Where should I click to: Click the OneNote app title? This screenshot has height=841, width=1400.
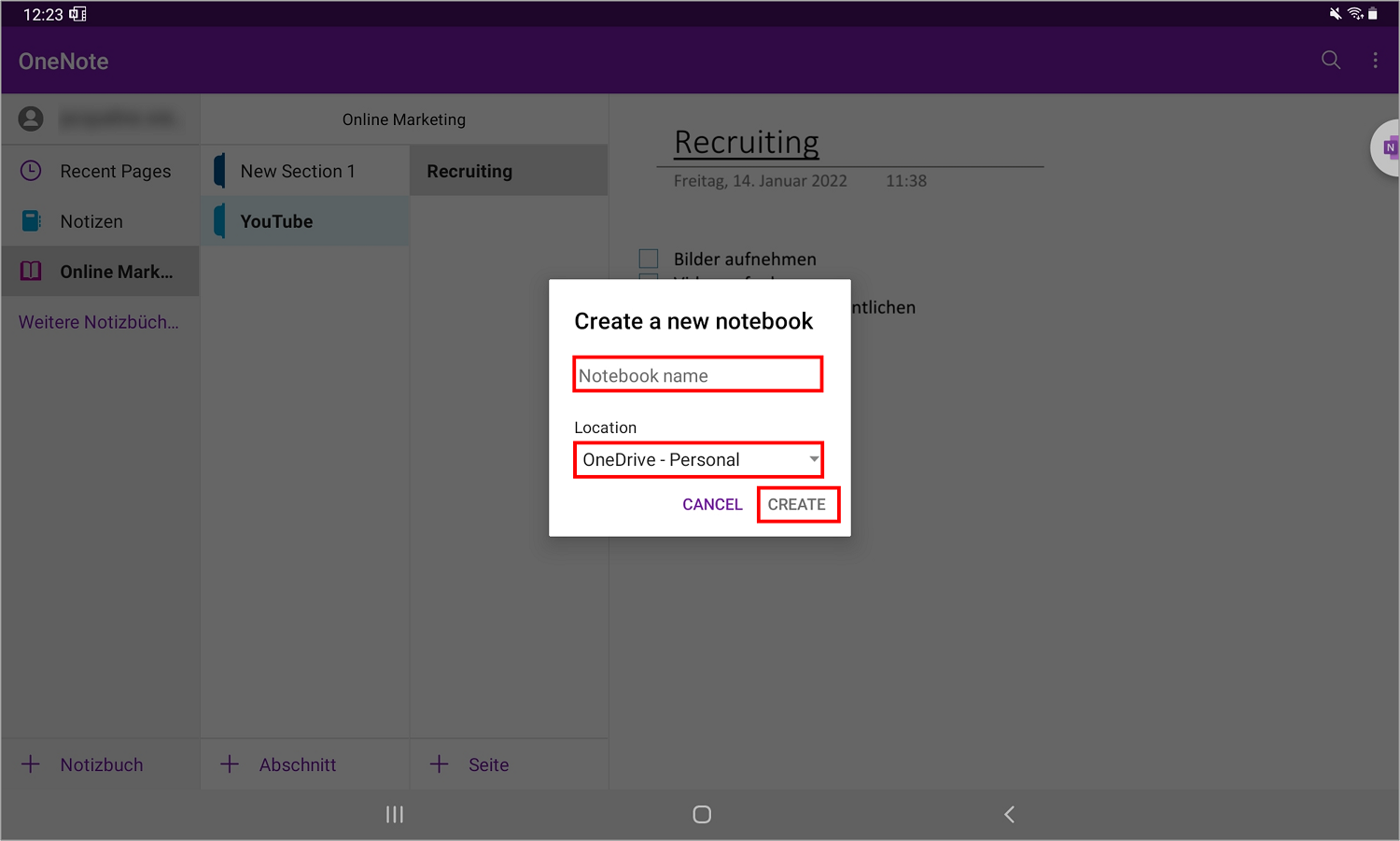[x=63, y=61]
